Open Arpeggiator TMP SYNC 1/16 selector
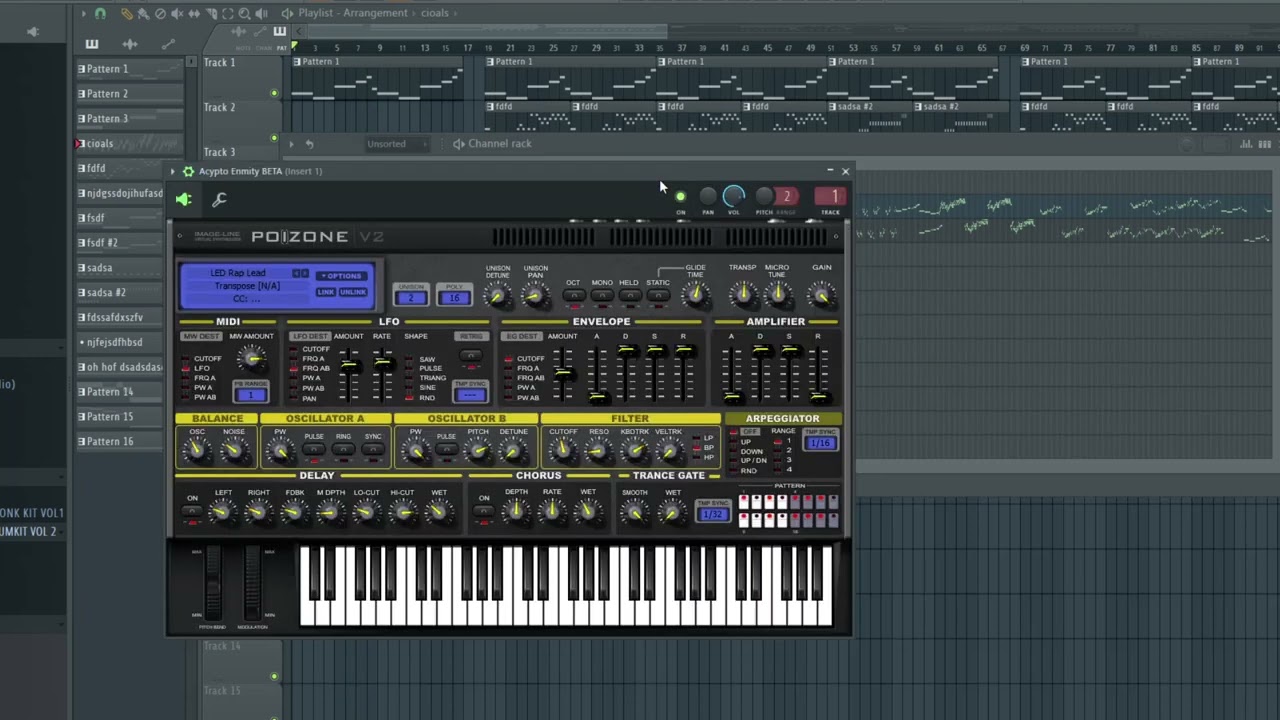The image size is (1280, 720). [821, 443]
